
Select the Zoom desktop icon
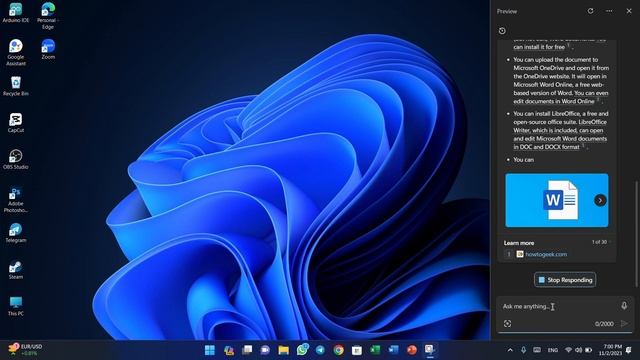[x=48, y=49]
